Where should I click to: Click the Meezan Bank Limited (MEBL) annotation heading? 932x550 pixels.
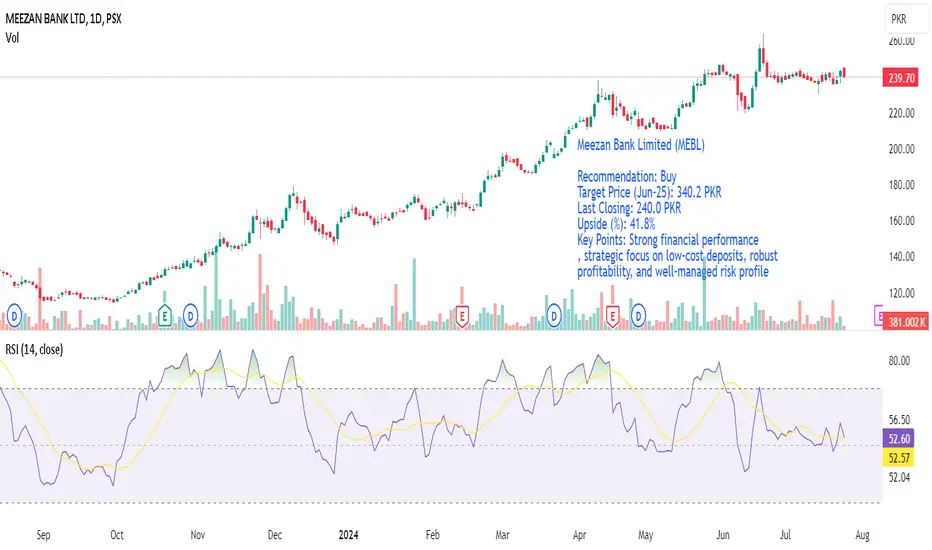pyautogui.click(x=641, y=145)
